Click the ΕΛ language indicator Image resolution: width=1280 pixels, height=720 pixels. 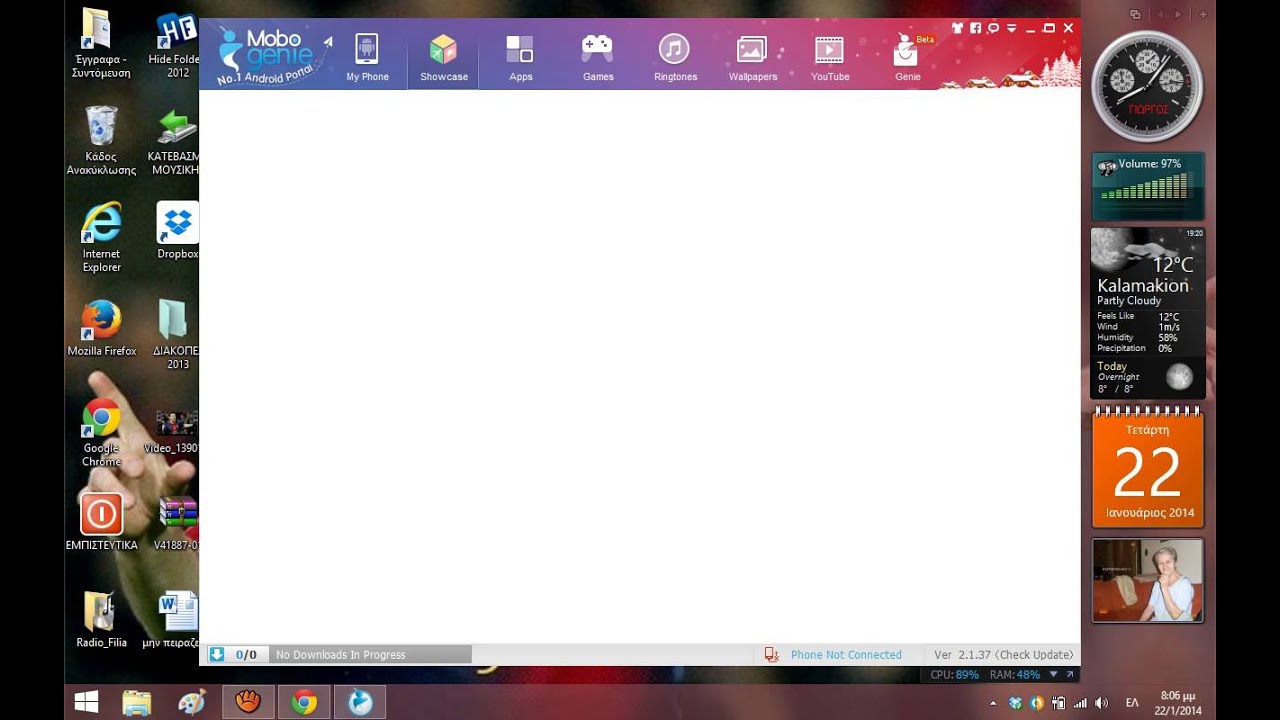(x=1133, y=703)
